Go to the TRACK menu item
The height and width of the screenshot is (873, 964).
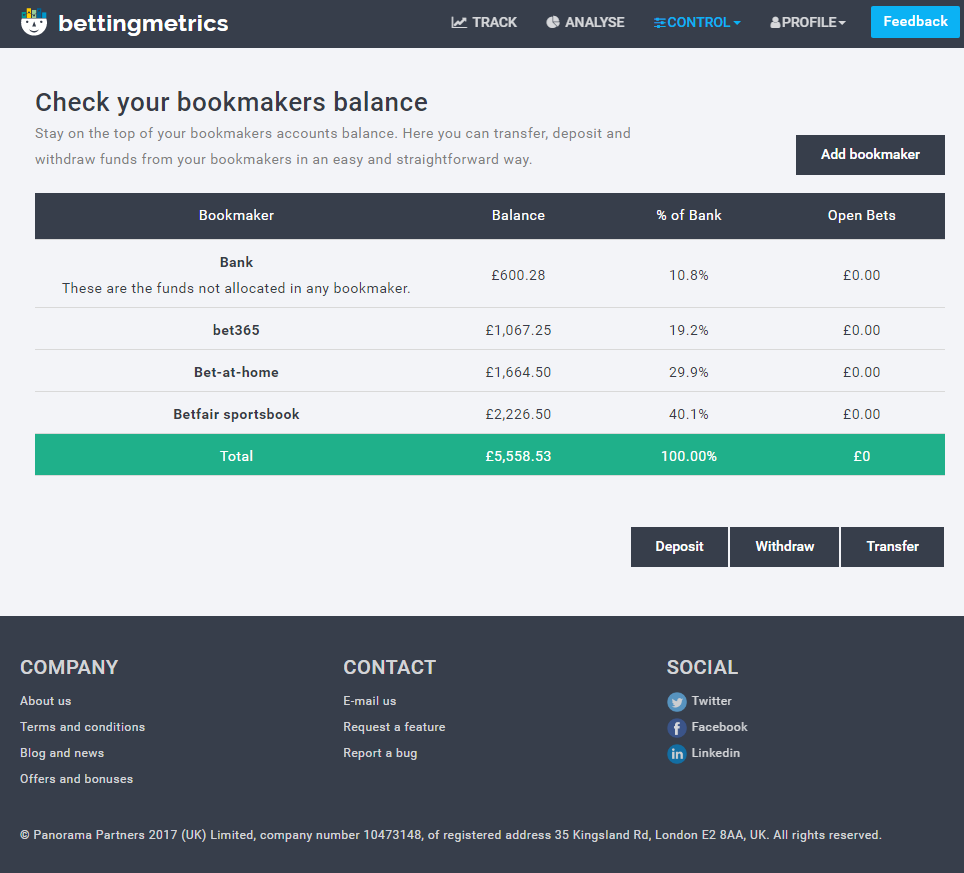coord(484,23)
